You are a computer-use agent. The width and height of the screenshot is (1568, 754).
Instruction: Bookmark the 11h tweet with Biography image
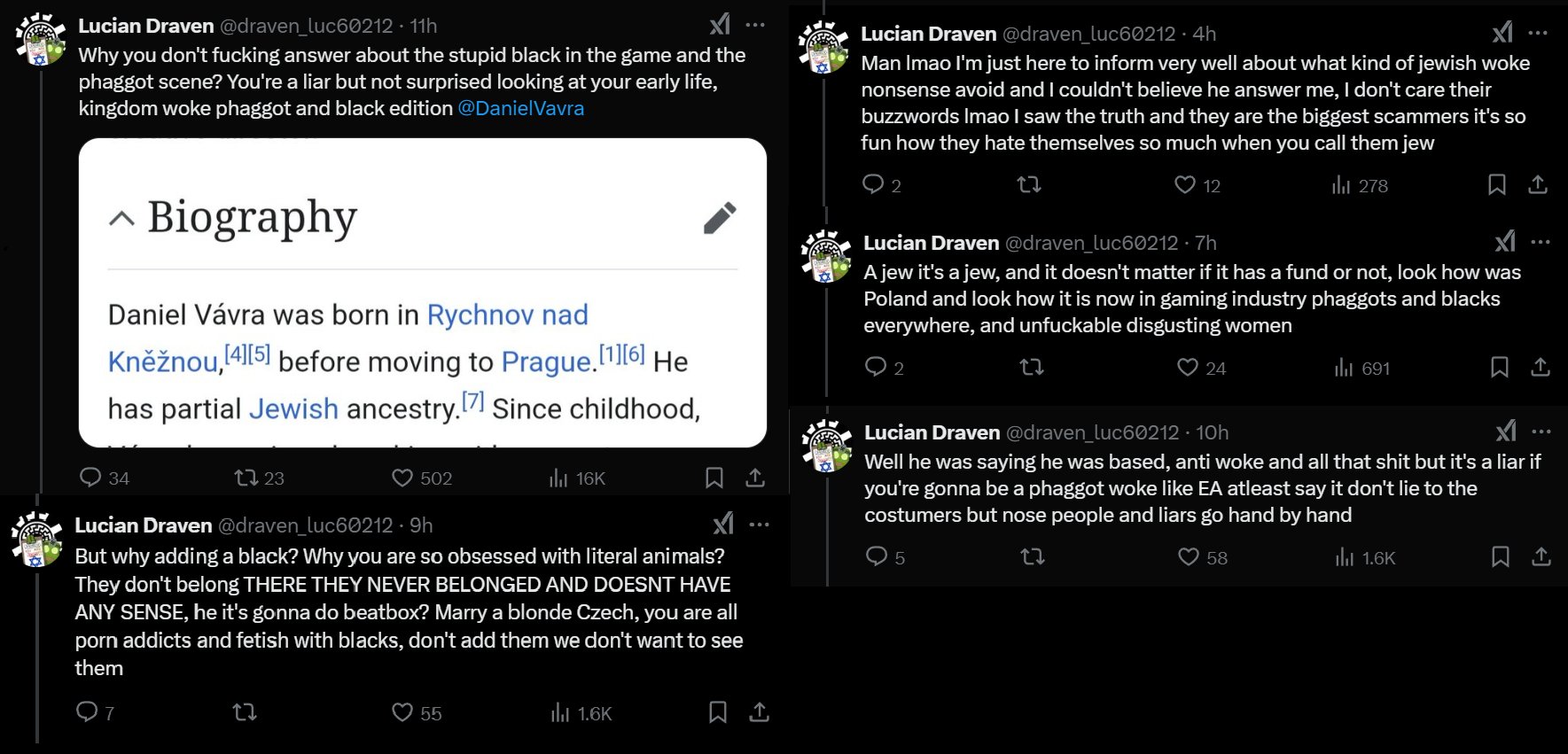pyautogui.click(x=714, y=478)
